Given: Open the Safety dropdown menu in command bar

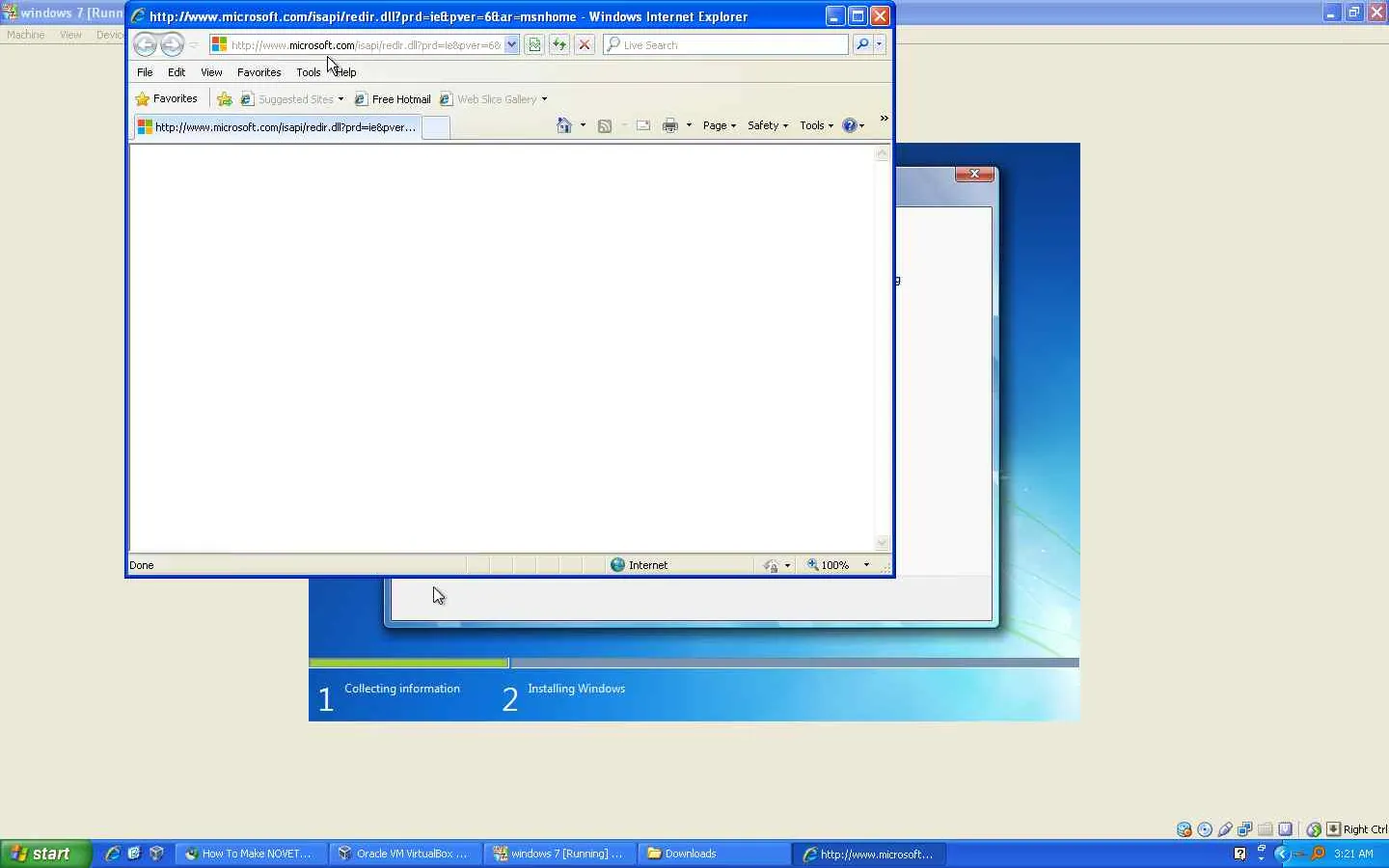Looking at the screenshot, I should tap(768, 125).
